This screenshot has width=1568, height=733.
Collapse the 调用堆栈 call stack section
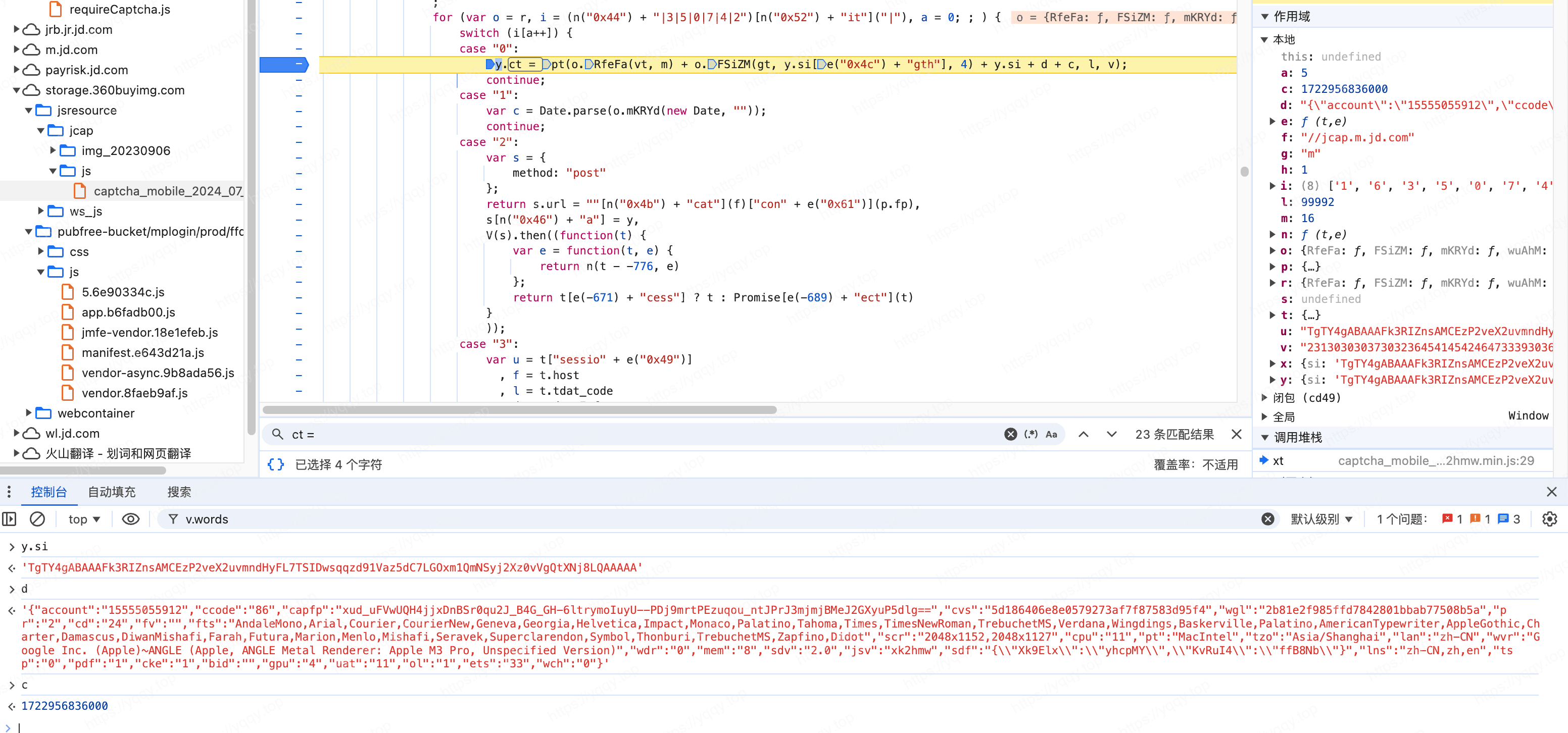point(1265,437)
